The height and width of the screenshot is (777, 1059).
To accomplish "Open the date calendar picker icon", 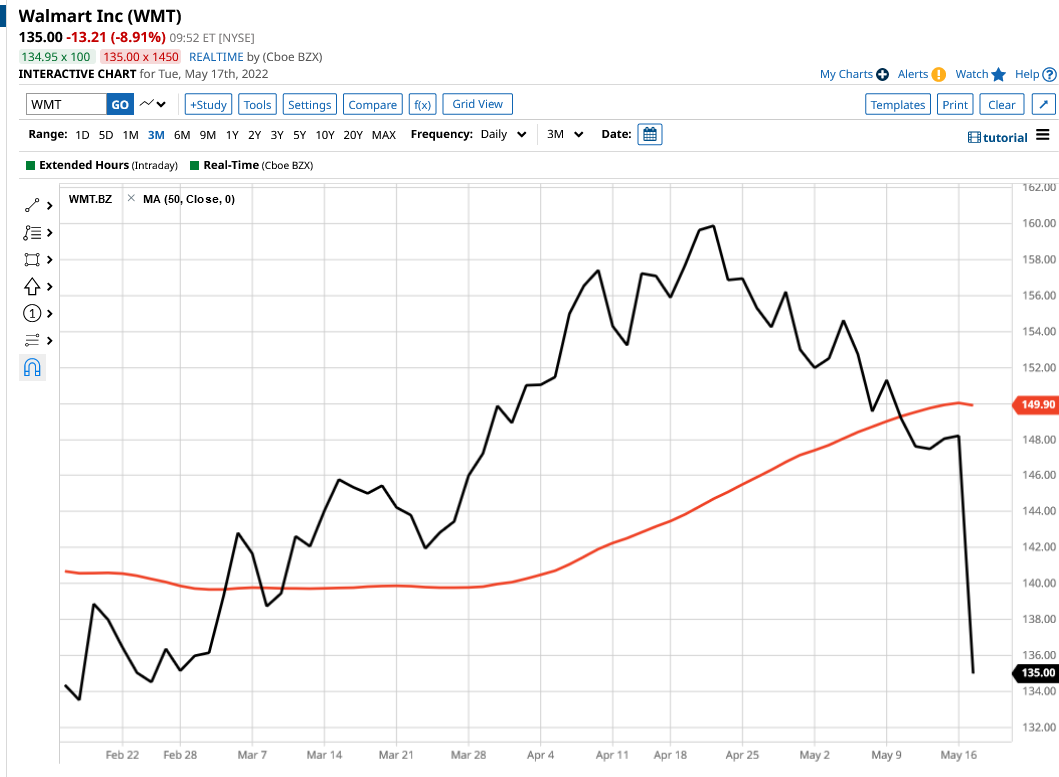I will tap(650, 134).
